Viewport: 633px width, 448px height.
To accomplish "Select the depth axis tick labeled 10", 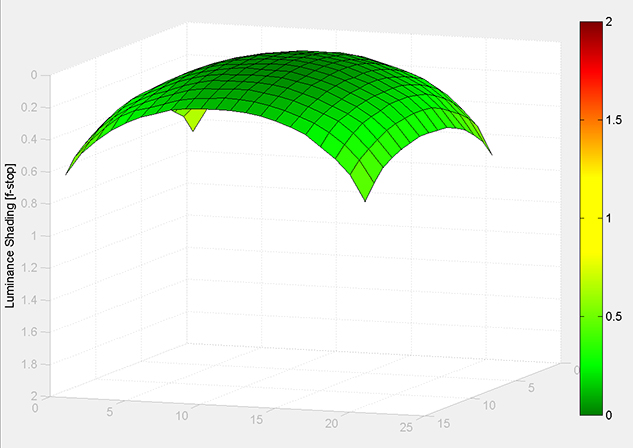I will click(489, 405).
